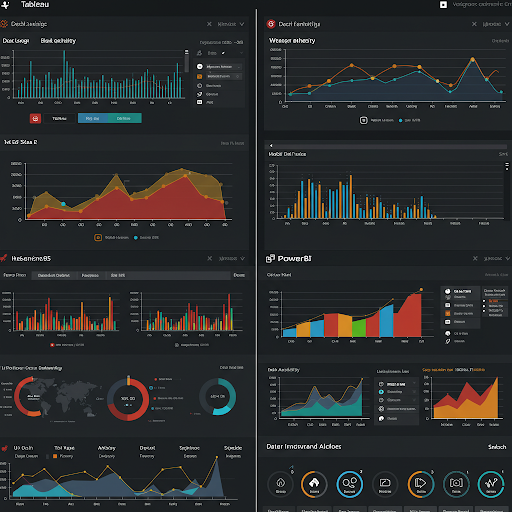Click the PowerBI logo icon
This screenshot has height=512, width=512.
270,259
